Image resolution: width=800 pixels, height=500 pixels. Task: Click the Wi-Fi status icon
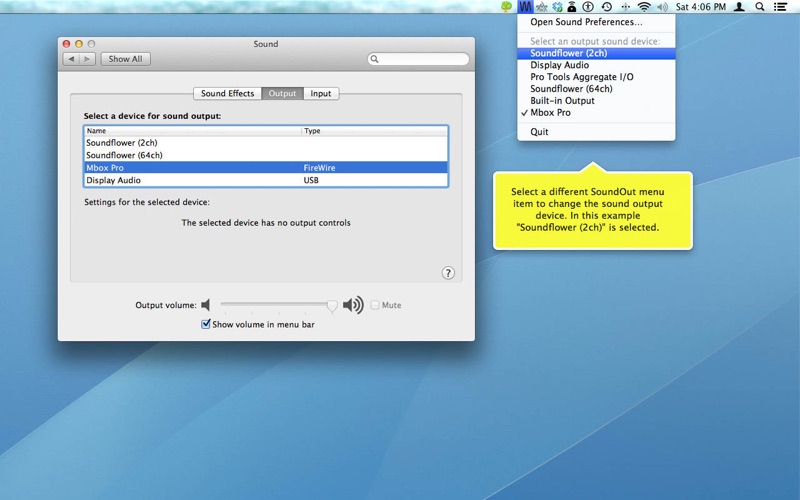coord(644,7)
